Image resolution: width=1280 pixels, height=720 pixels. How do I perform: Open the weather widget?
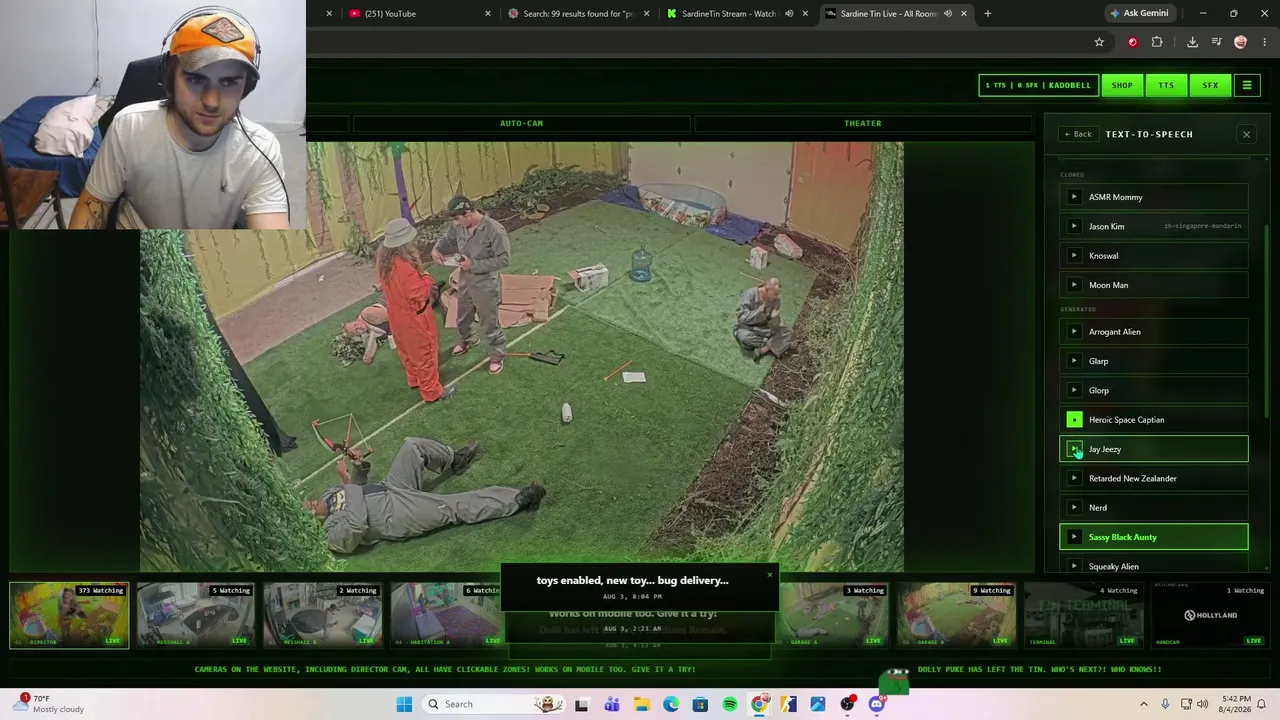(50, 704)
